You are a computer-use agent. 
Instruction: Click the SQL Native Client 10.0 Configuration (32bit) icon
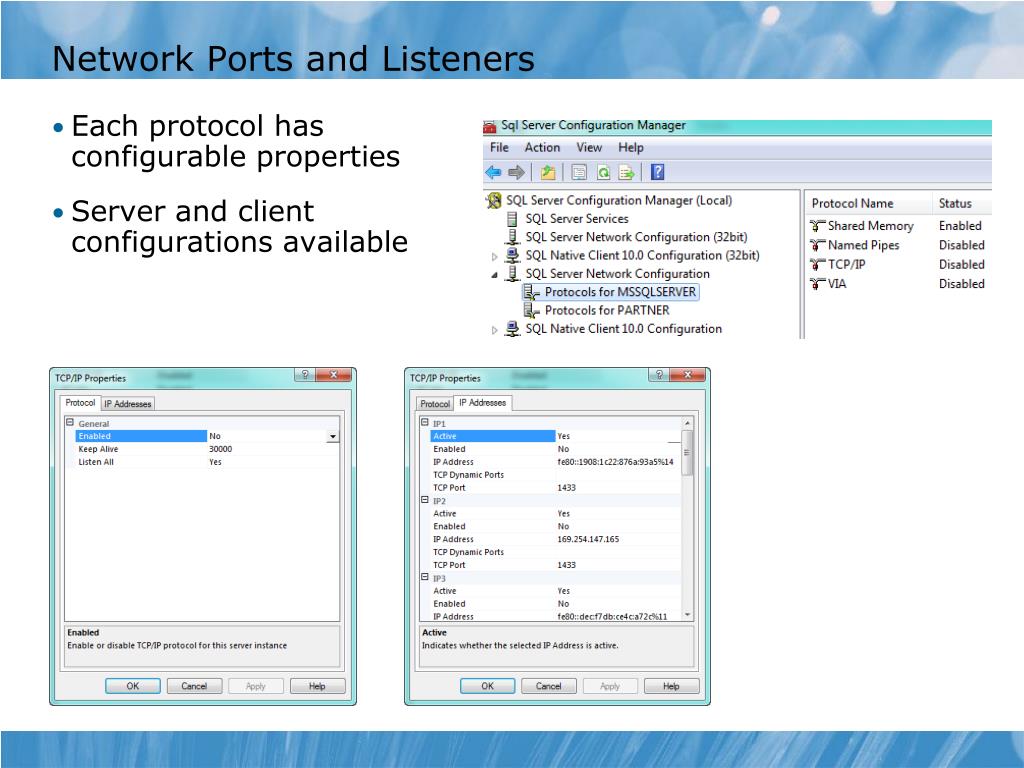(513, 255)
